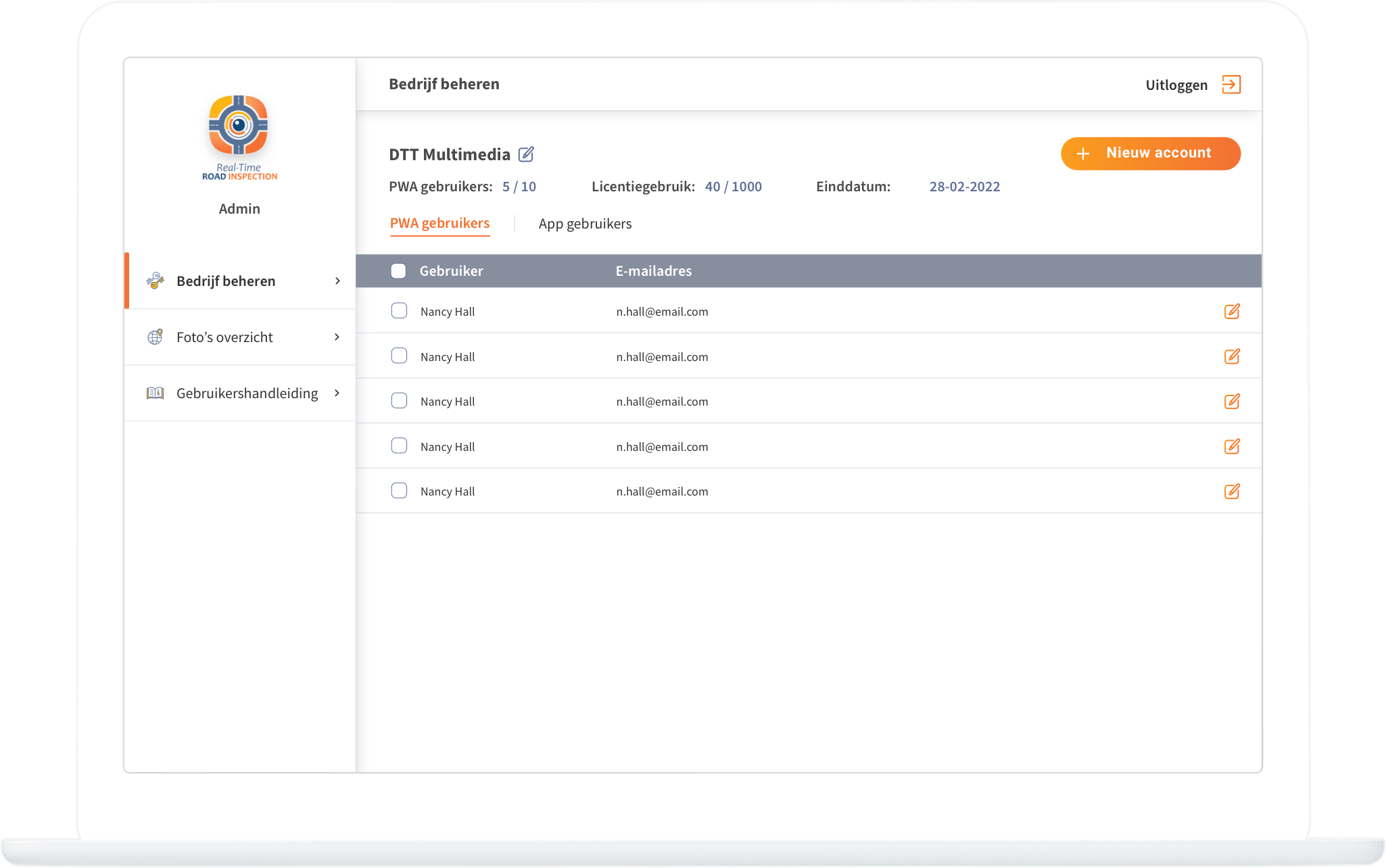Edit the third Nancy Hall row with its pencil icon
This screenshot has width=1386, height=868.
(x=1232, y=401)
